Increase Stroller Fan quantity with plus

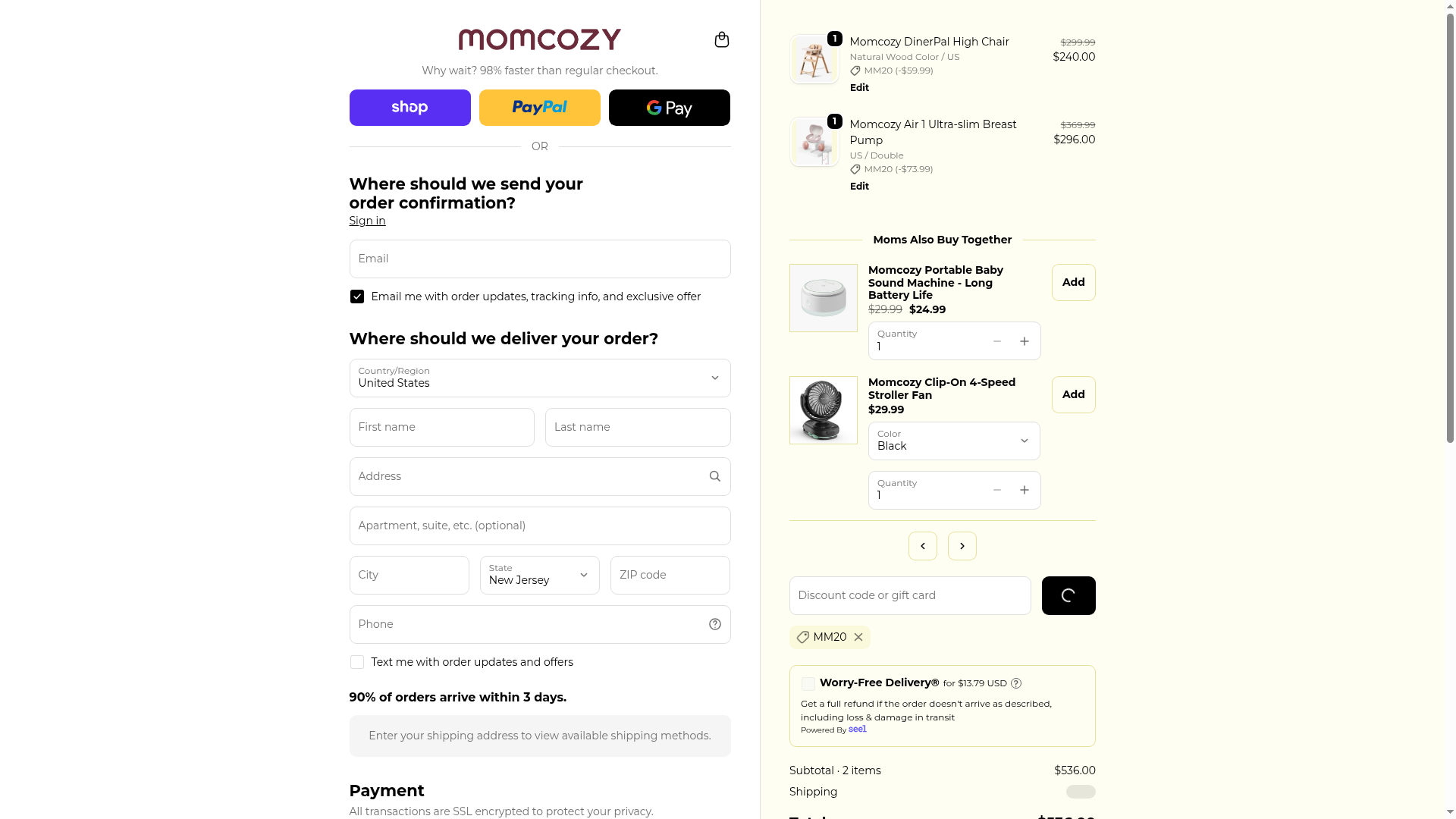coord(1025,490)
